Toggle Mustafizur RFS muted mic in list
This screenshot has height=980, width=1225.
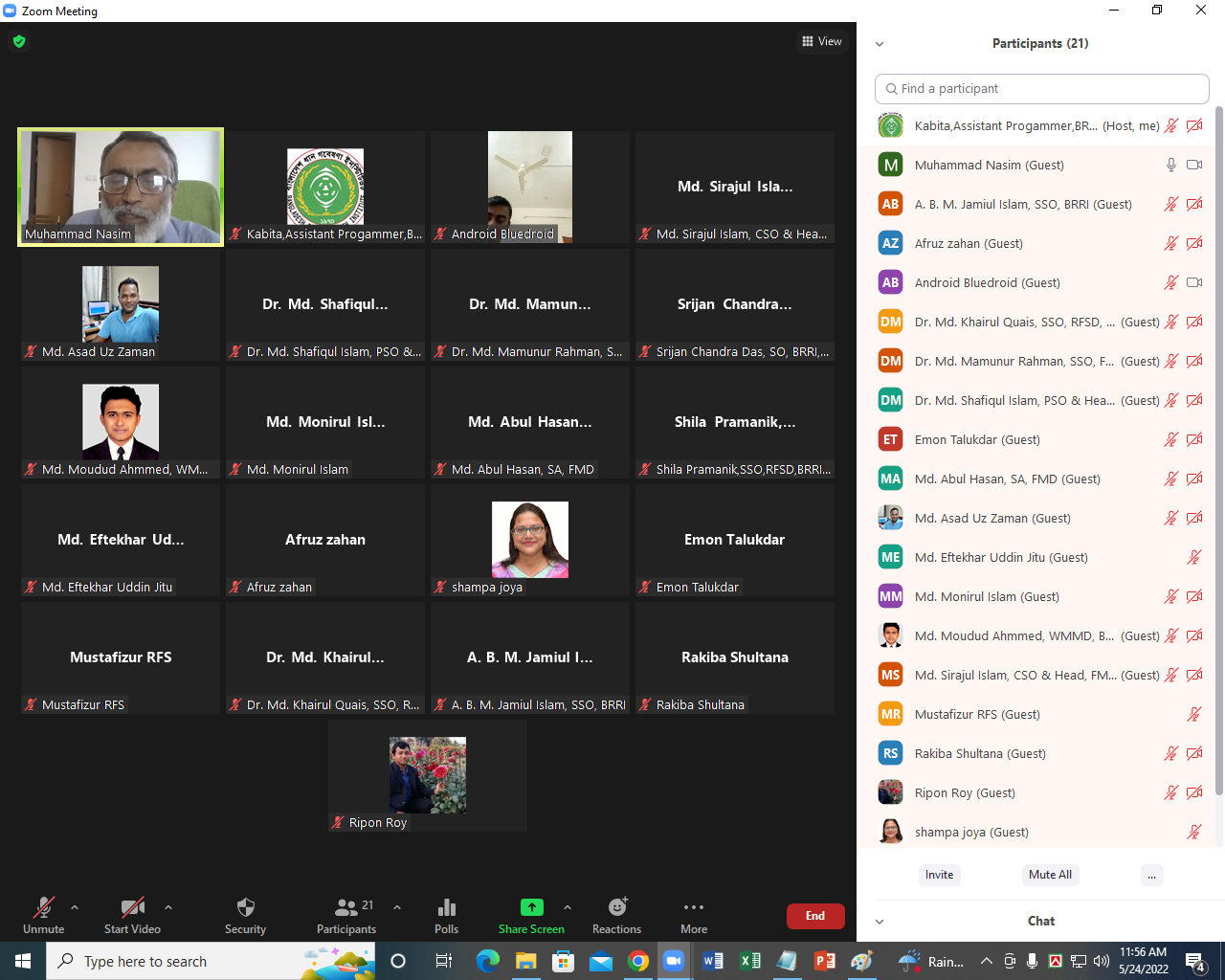coord(1194,714)
